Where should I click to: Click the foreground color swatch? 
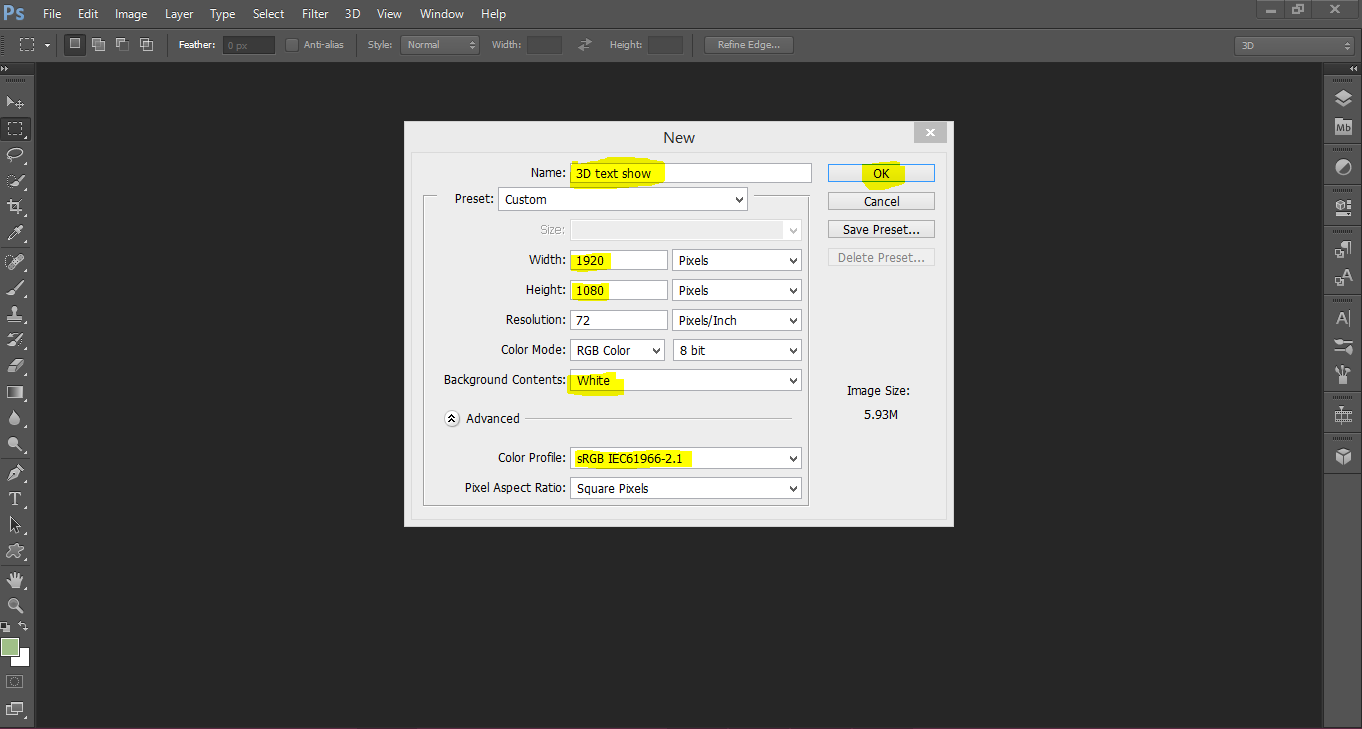[x=10, y=647]
